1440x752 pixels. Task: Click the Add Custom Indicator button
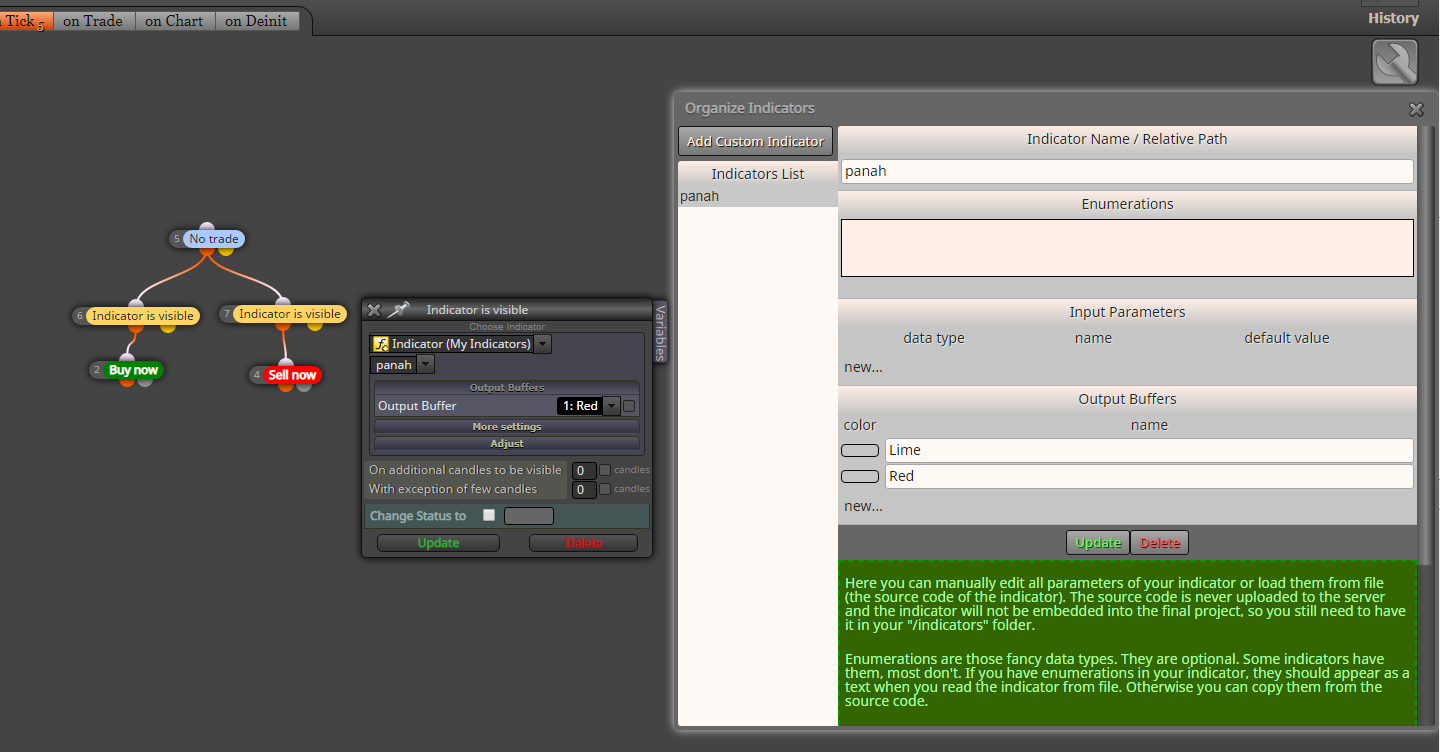755,141
